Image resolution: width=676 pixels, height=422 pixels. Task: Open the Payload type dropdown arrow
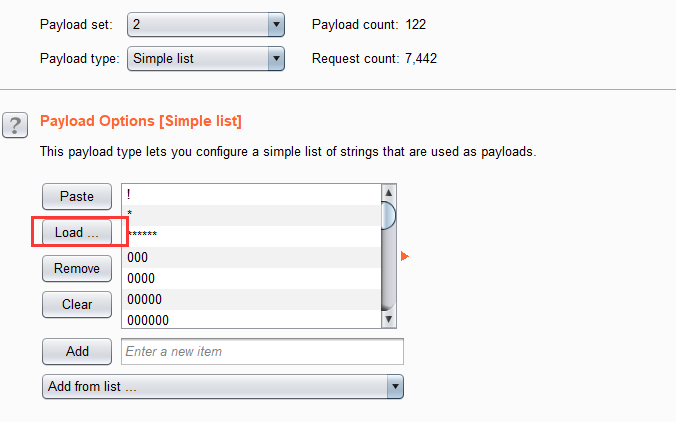(x=276, y=59)
